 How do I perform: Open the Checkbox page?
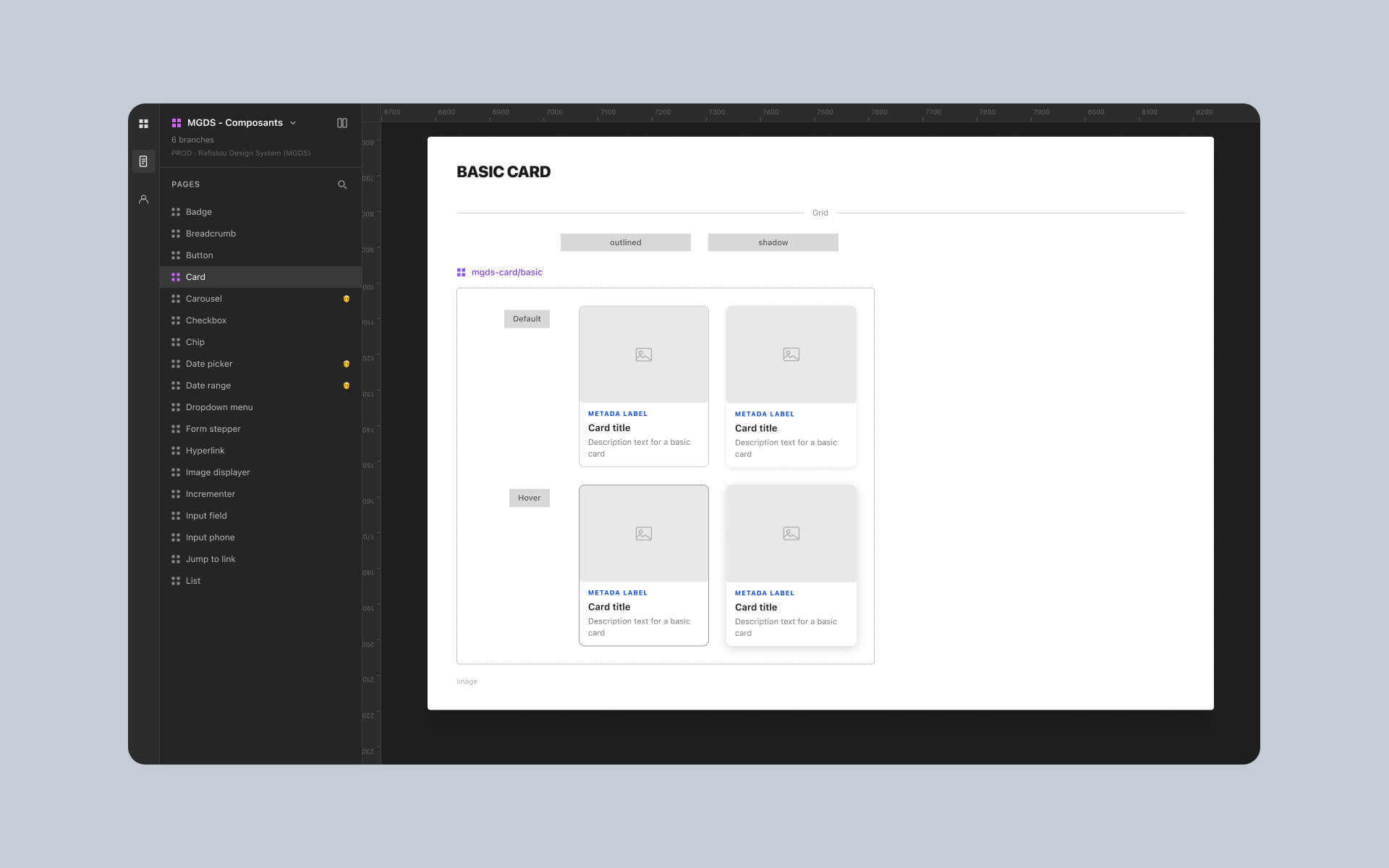(260, 320)
